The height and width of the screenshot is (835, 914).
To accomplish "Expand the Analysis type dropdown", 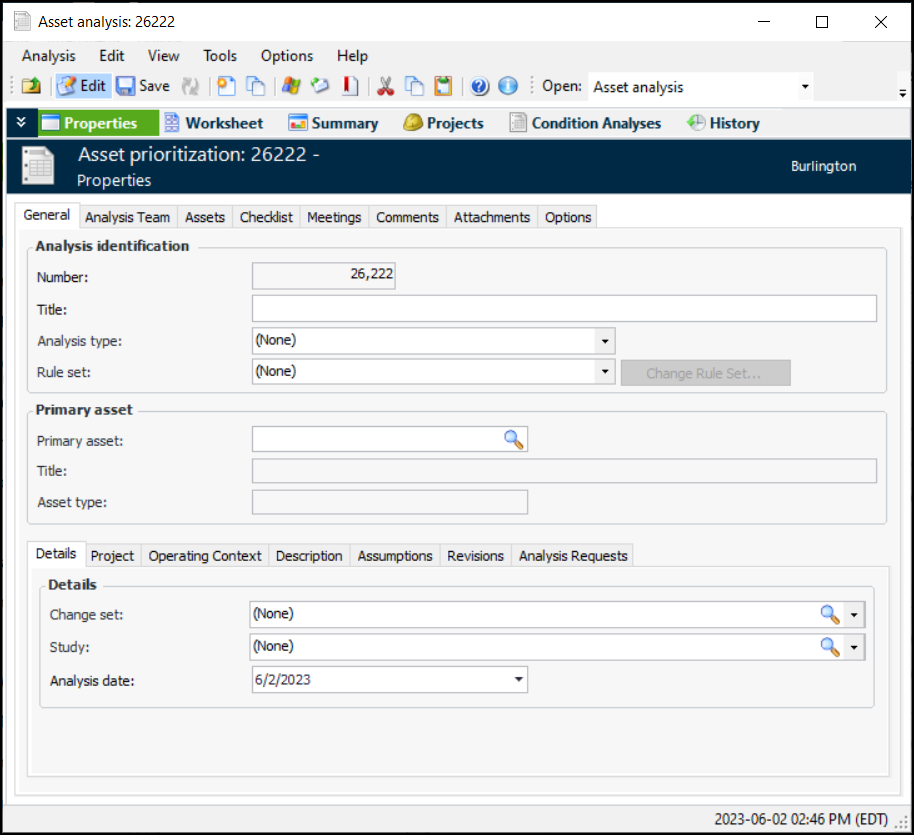I will pyautogui.click(x=605, y=341).
